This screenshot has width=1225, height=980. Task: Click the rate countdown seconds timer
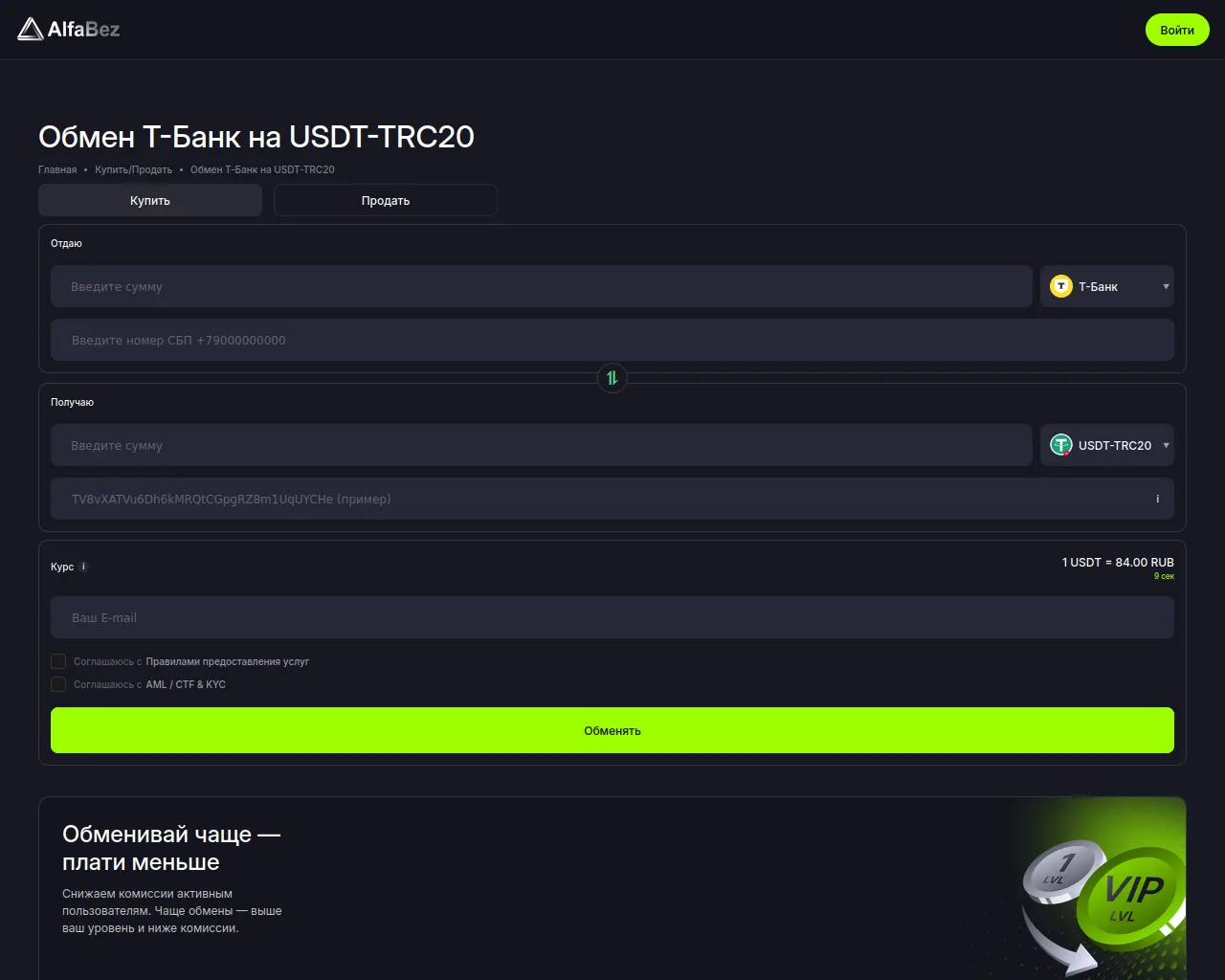[x=1164, y=576]
